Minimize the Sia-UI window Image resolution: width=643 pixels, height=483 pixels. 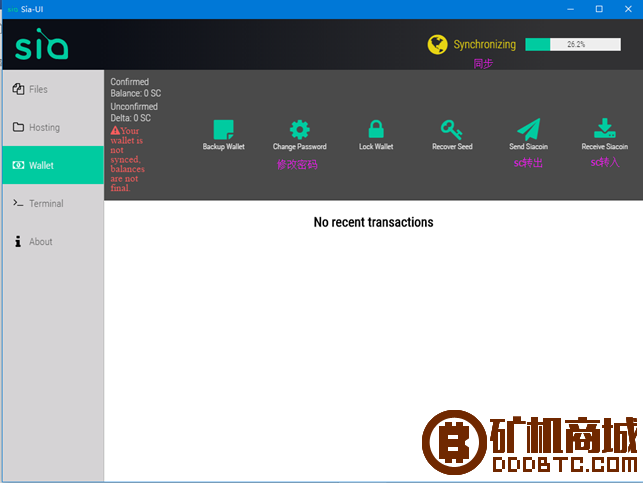(x=570, y=9)
